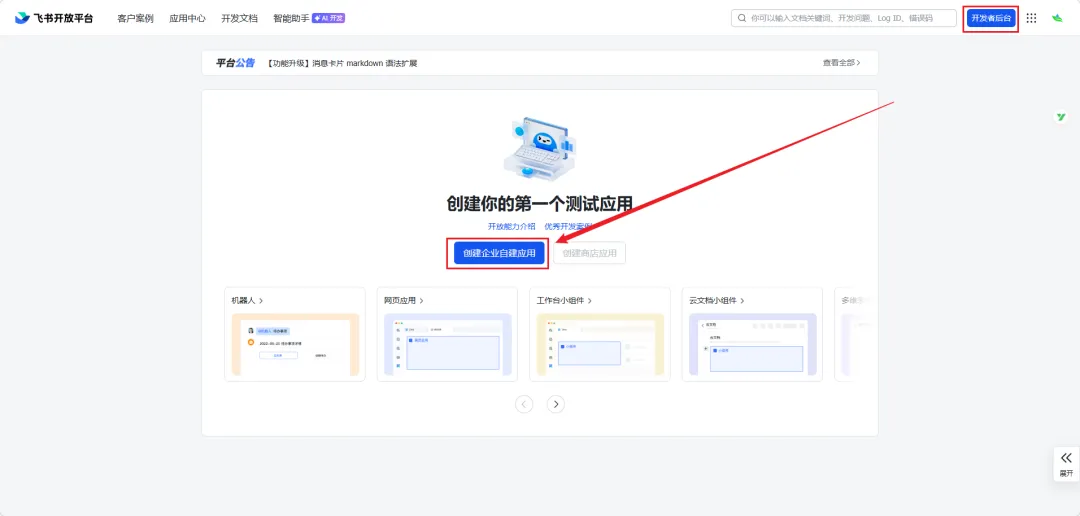Click the green user avatar icon
This screenshot has height=516, width=1080.
[x=1057, y=18]
